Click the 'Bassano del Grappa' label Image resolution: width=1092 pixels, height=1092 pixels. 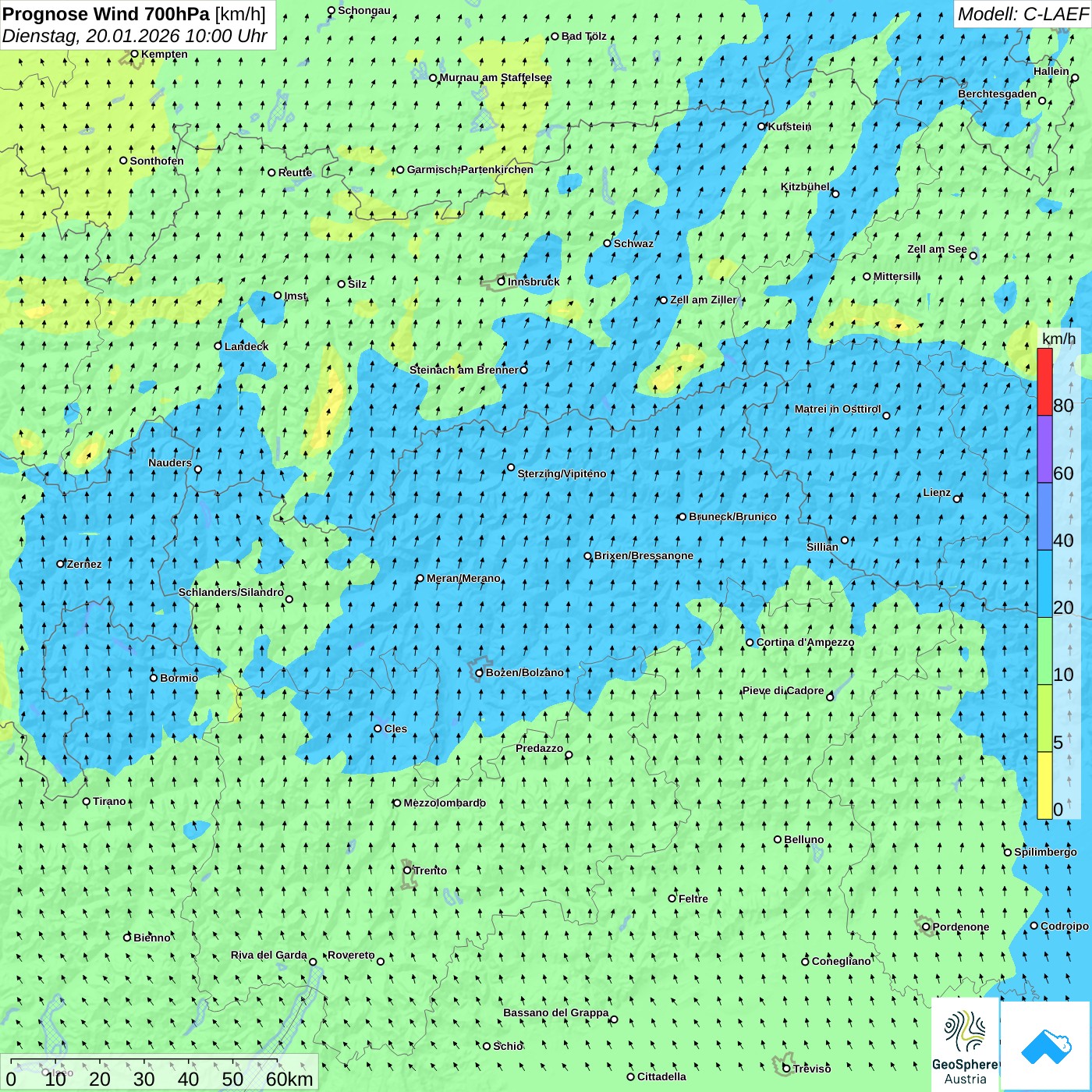click(556, 1012)
